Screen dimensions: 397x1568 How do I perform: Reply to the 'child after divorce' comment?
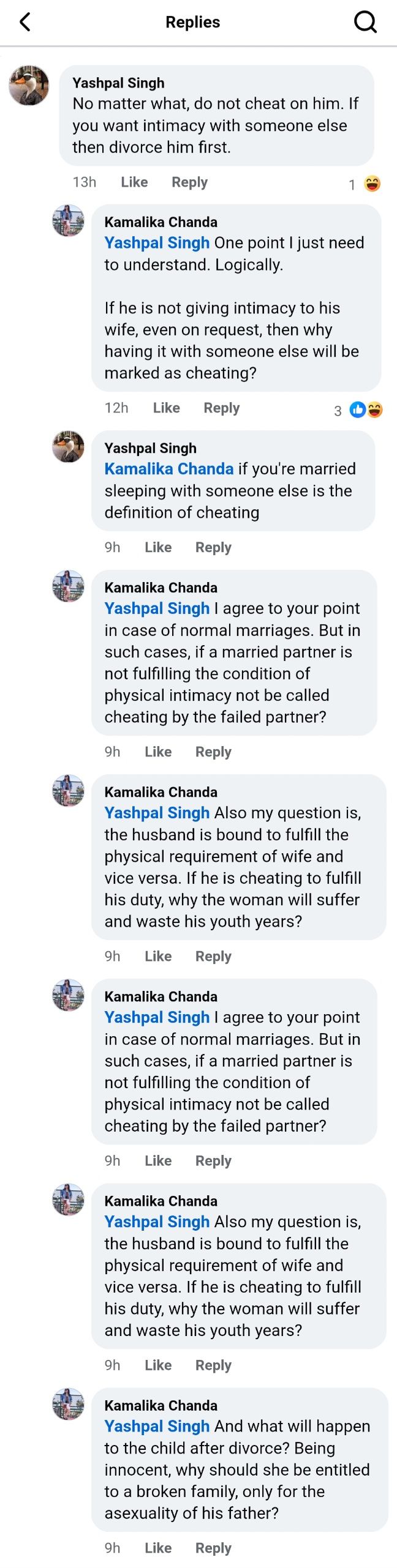(x=213, y=1548)
